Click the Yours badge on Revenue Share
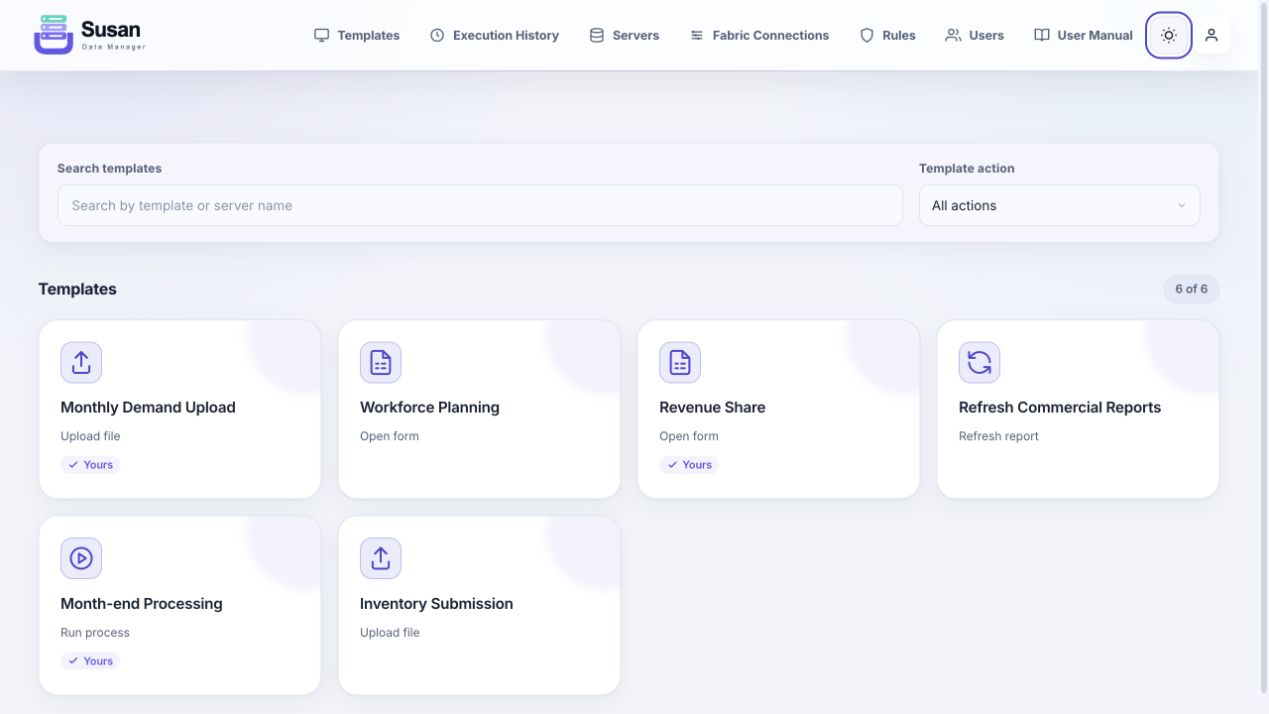1269x714 pixels. pyautogui.click(x=689, y=465)
